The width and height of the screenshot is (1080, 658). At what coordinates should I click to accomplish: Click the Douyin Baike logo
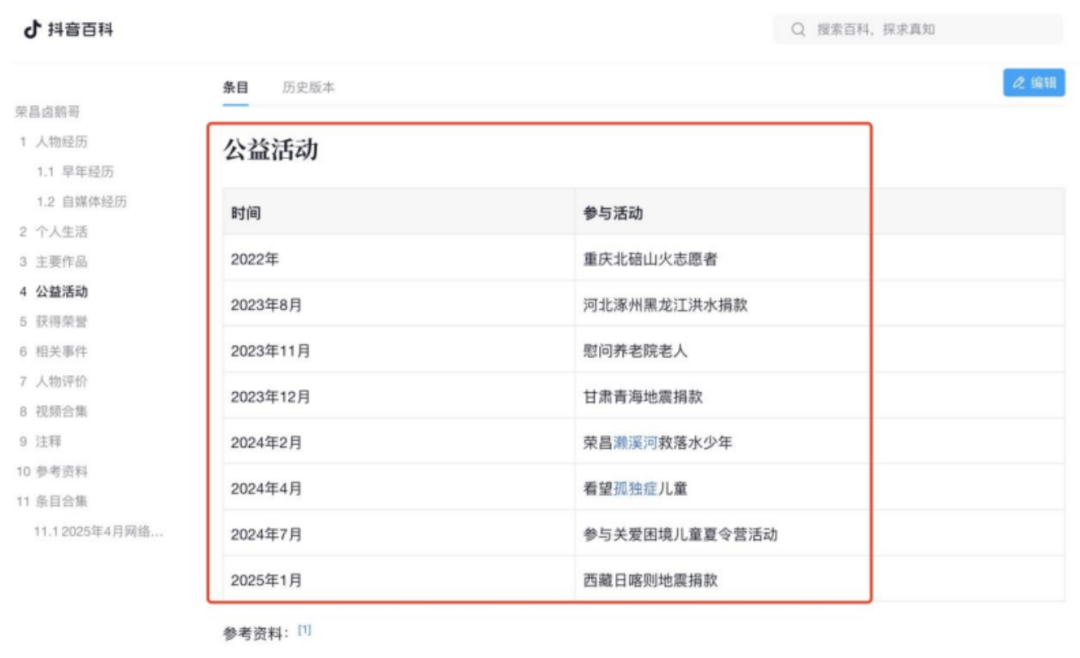[68, 29]
